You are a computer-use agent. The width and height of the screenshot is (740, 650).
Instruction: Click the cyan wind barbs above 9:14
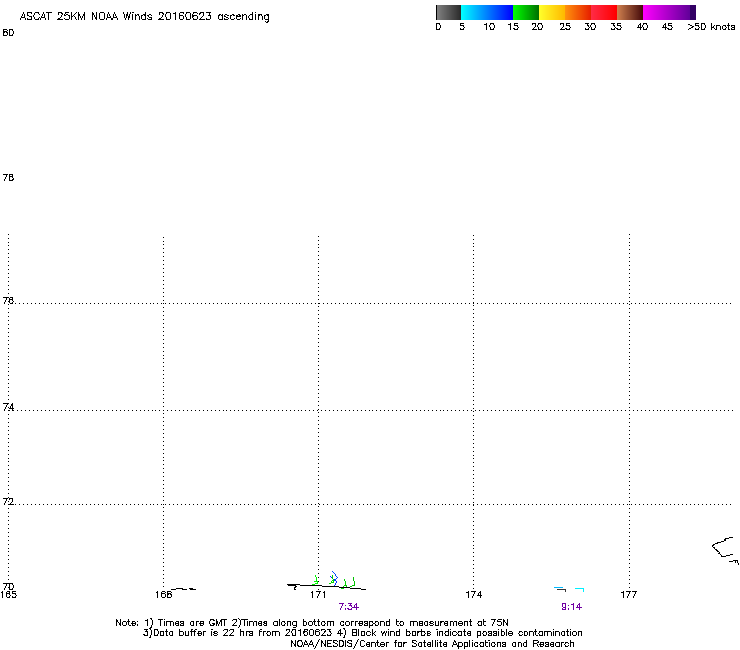pos(569,589)
